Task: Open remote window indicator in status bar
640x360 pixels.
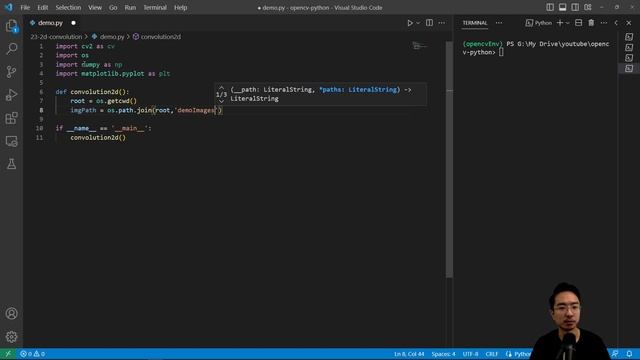Action: 8,354
